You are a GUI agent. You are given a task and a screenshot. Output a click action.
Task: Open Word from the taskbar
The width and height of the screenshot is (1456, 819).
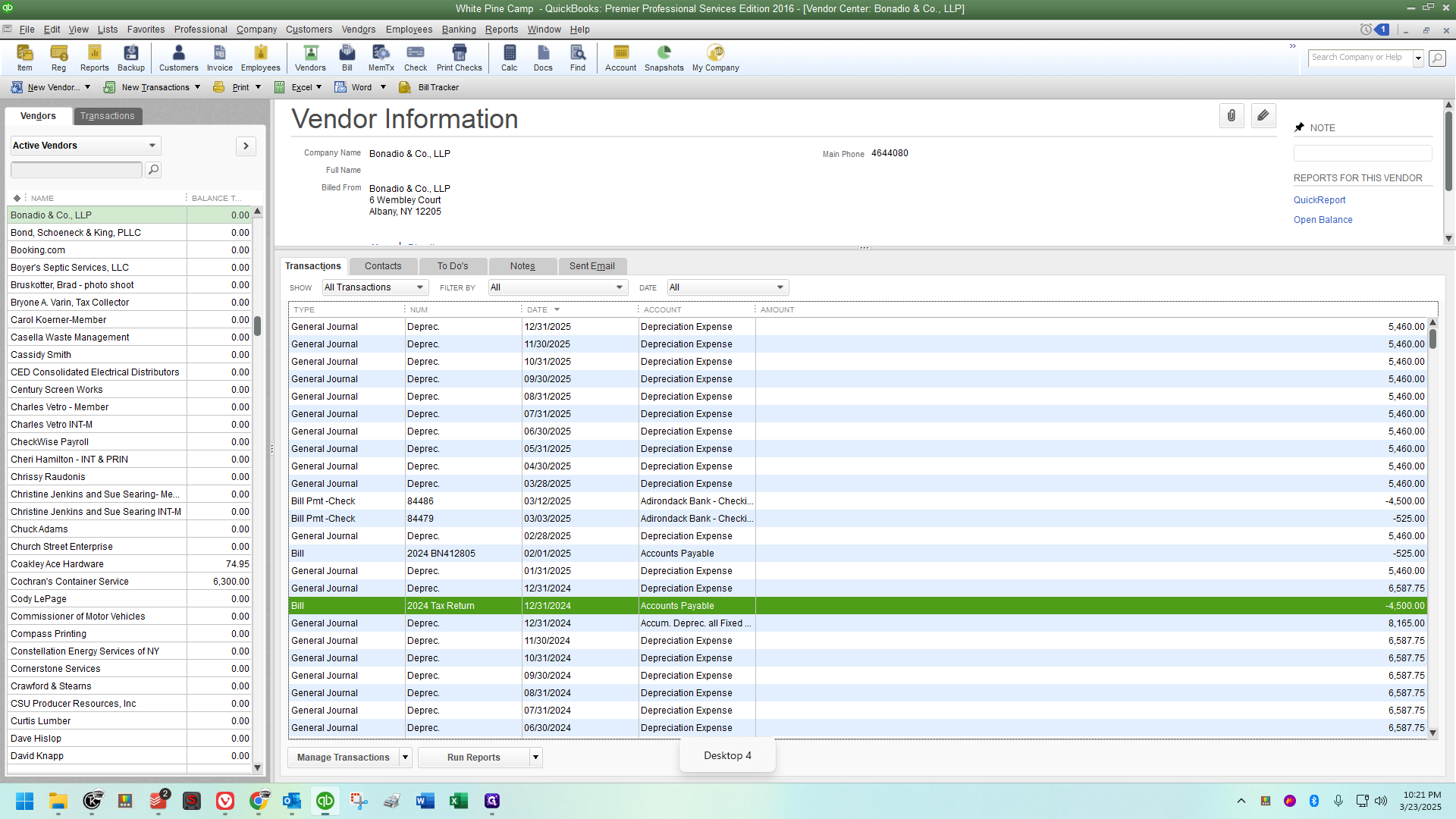coord(425,801)
